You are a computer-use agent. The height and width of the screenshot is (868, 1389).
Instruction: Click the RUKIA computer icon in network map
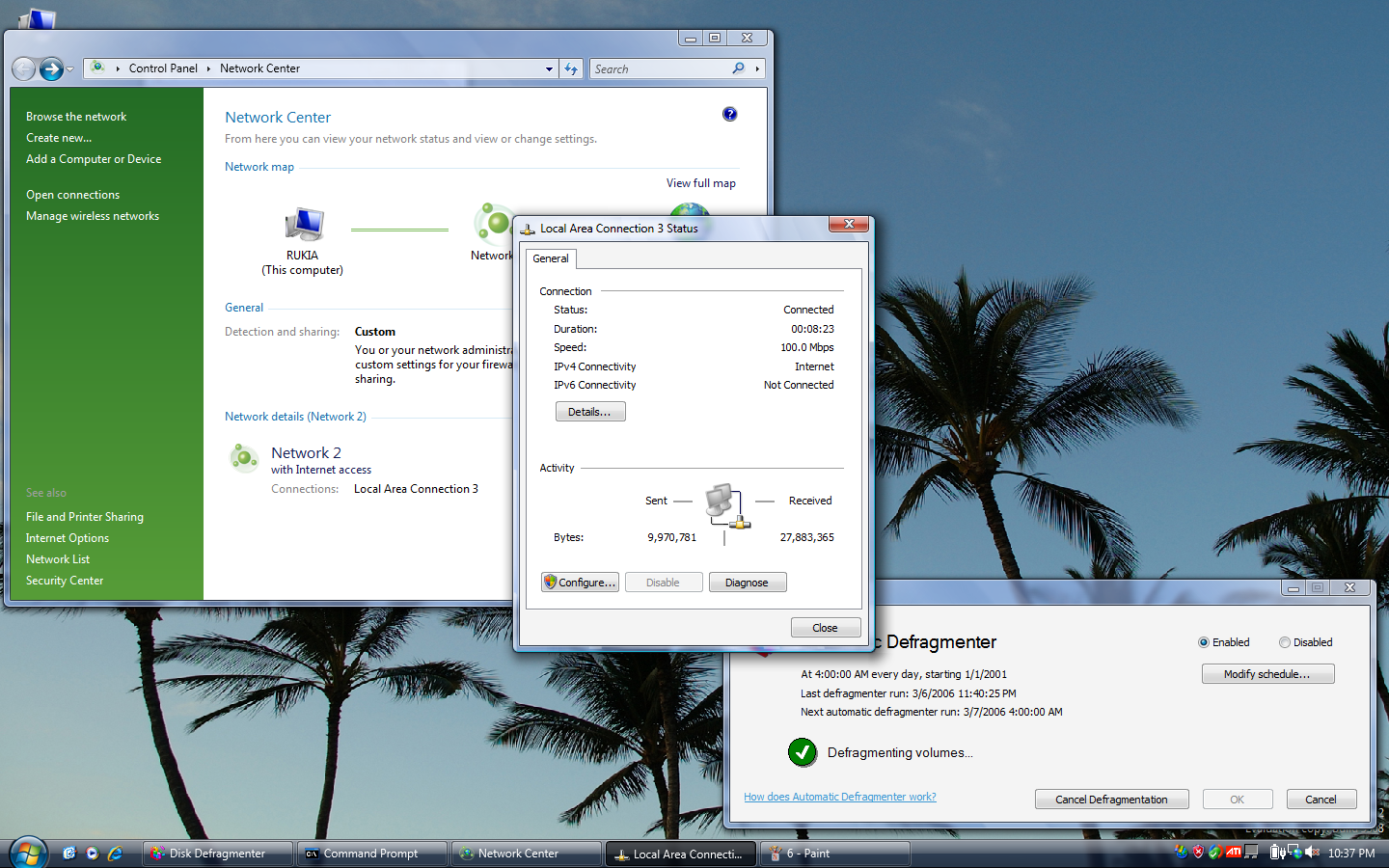tap(303, 225)
